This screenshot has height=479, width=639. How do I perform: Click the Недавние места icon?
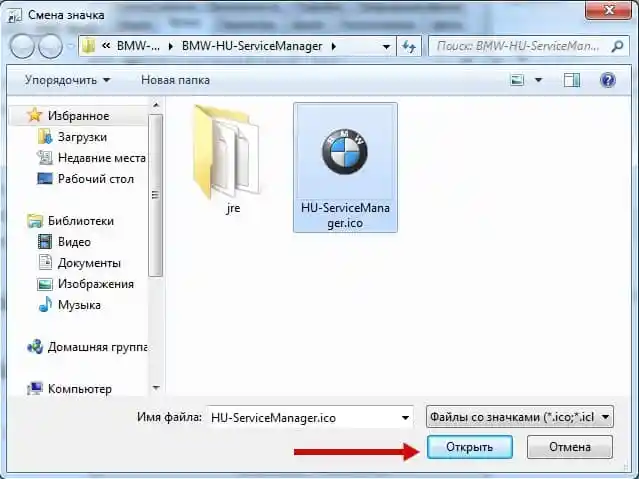(x=45, y=157)
